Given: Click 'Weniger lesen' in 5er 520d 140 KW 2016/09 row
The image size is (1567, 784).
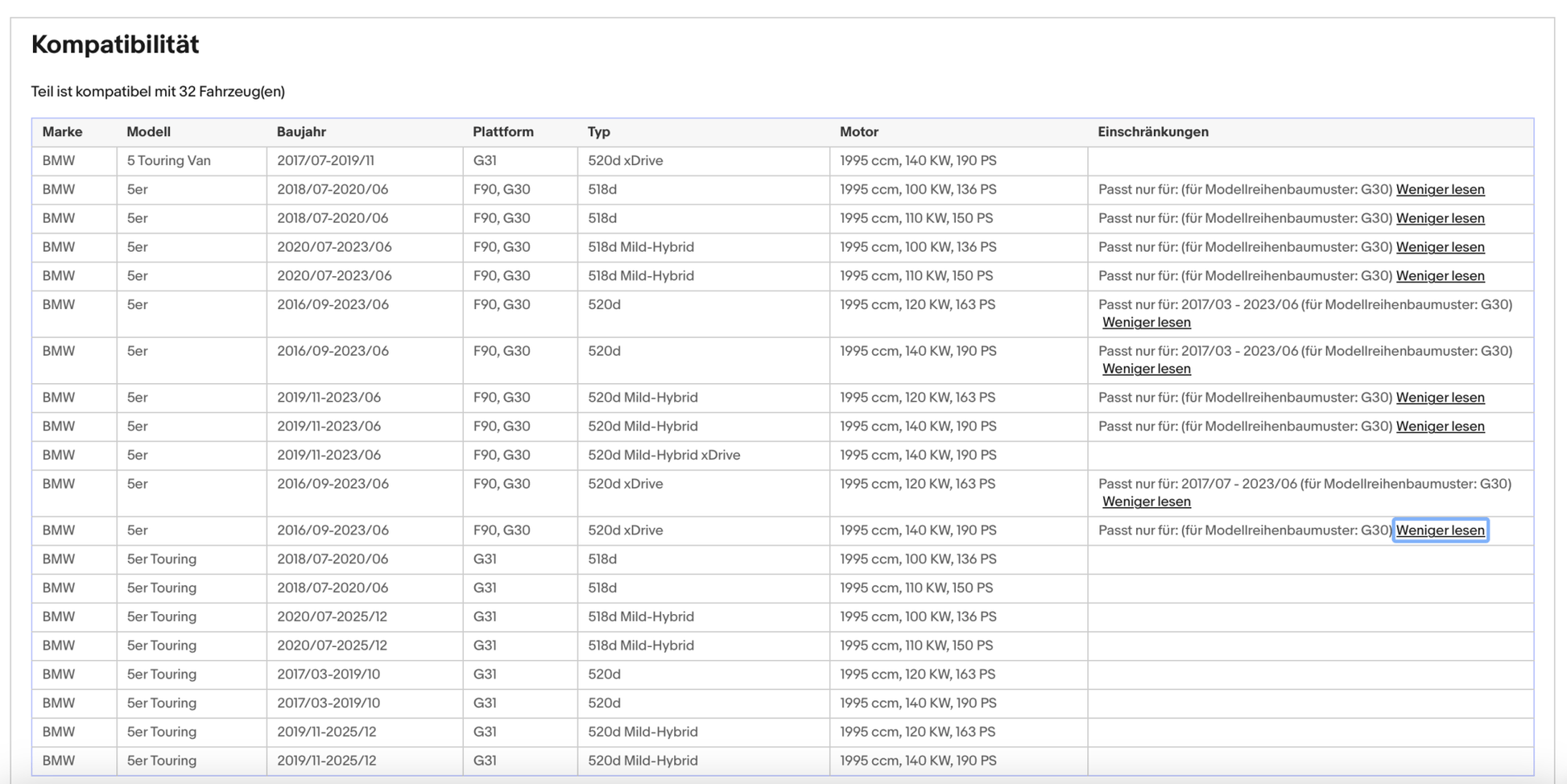Looking at the screenshot, I should click(1146, 369).
